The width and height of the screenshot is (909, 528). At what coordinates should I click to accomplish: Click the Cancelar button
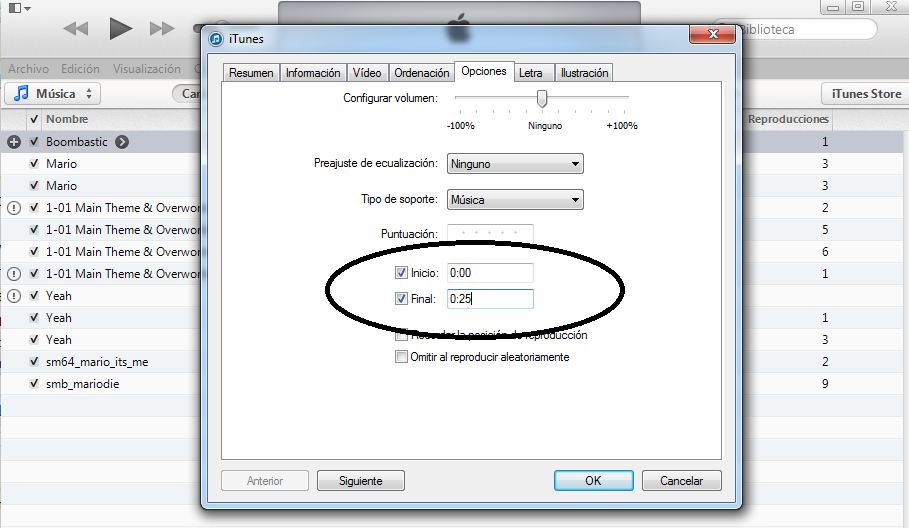click(681, 480)
